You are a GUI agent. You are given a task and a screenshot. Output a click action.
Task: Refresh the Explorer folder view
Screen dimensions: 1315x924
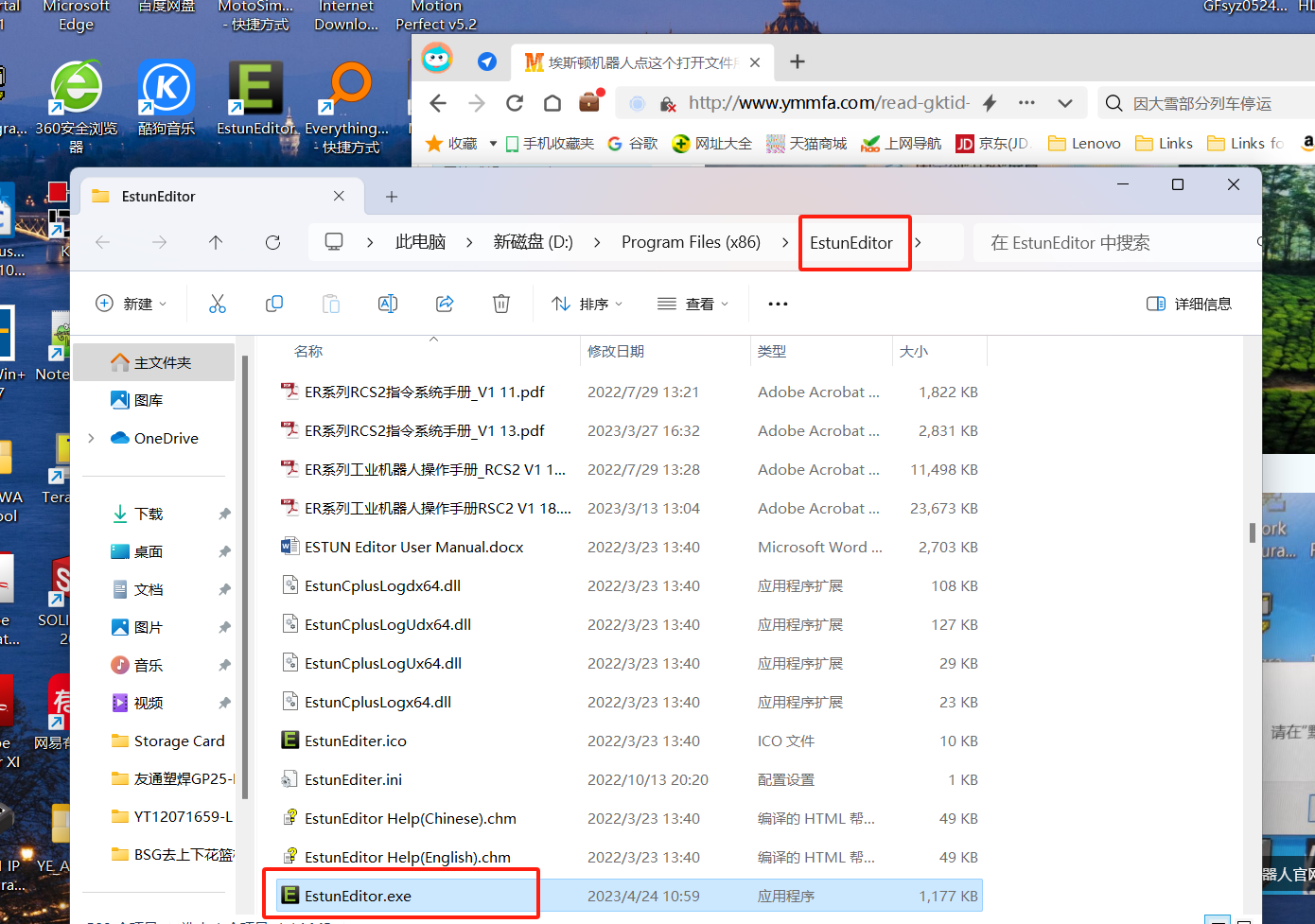pyautogui.click(x=272, y=243)
